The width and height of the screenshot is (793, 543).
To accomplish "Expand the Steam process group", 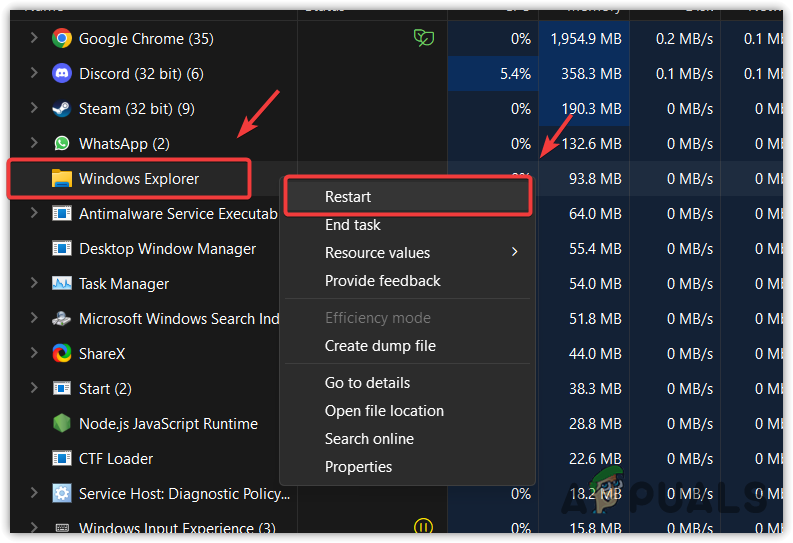I will (34, 108).
